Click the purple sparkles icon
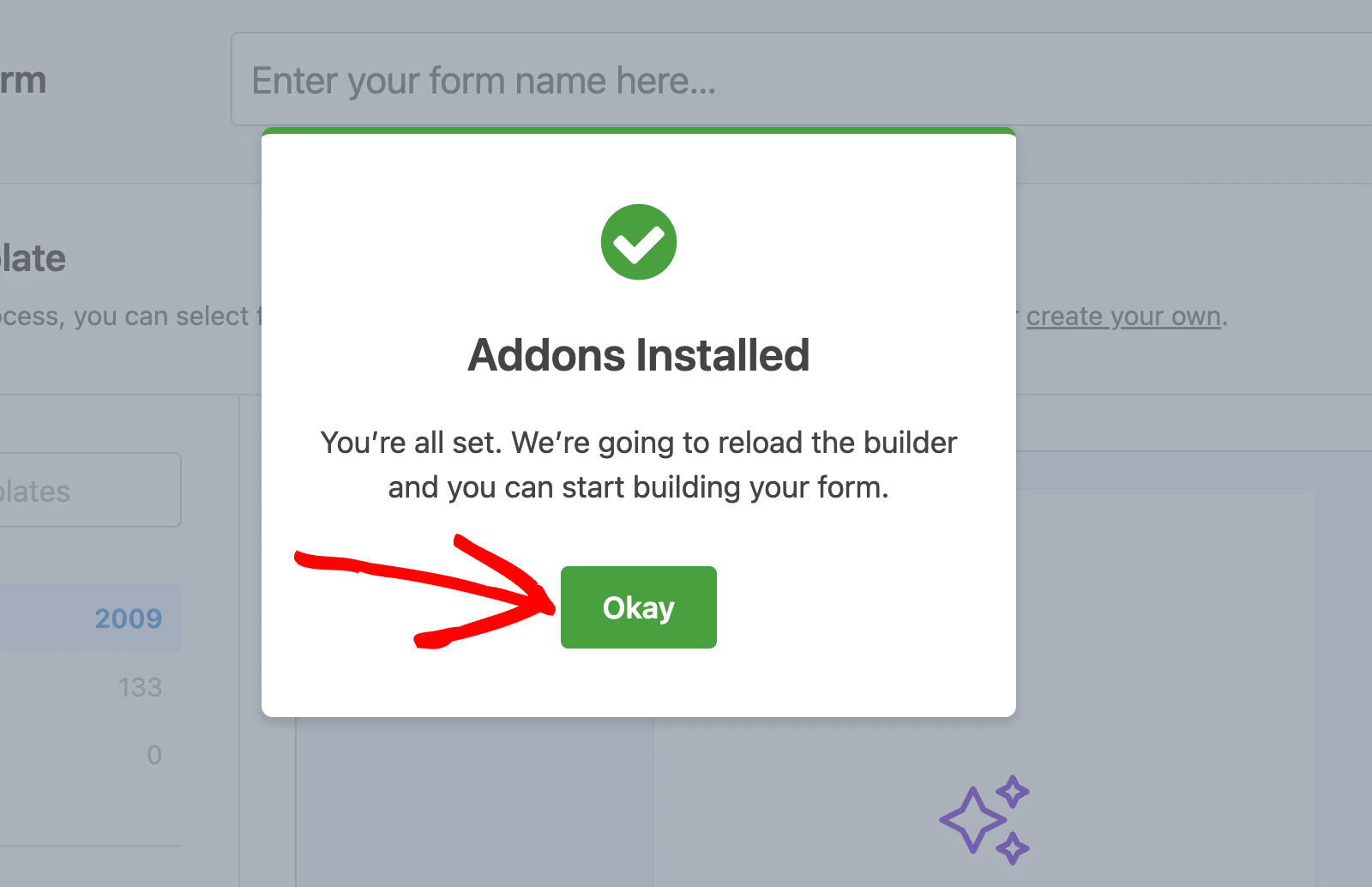1372x887 pixels. point(984,819)
